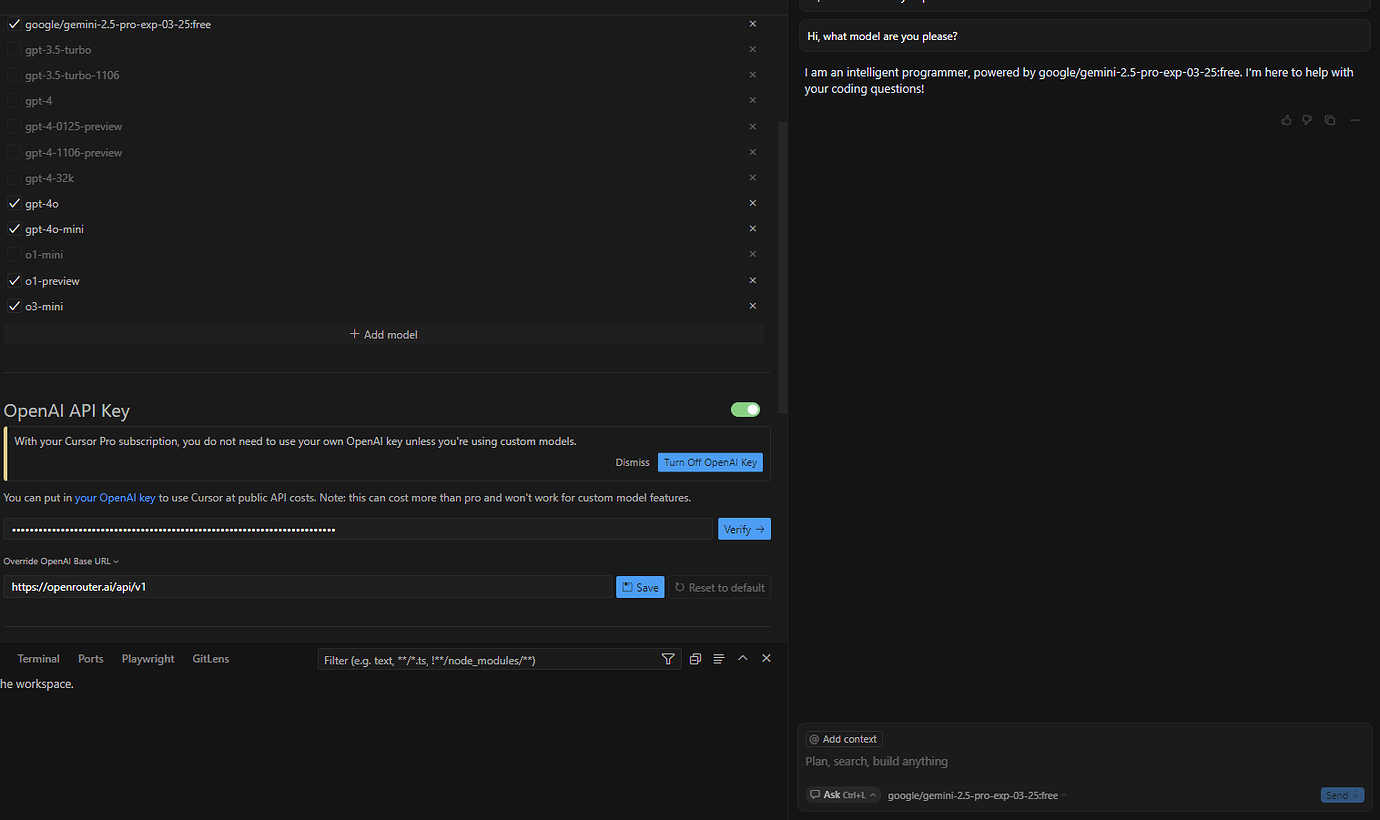
Task: Enable the gpt-4-0125-preview model checkbox
Action: 14,126
